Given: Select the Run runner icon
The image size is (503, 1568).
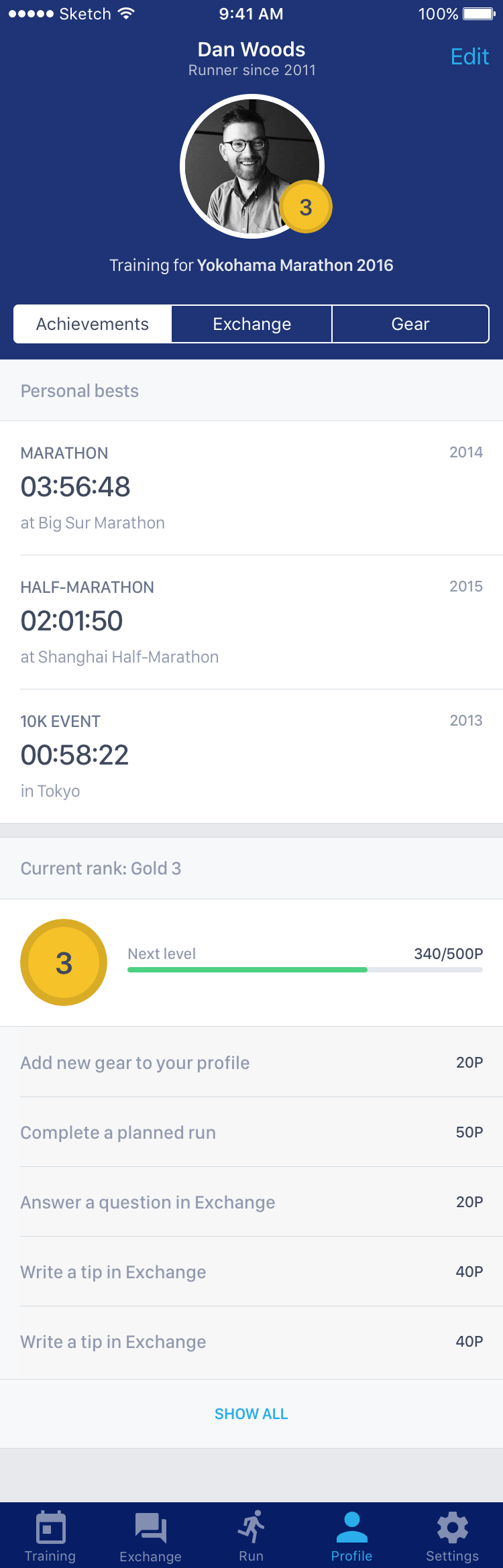Looking at the screenshot, I should tap(251, 1527).
